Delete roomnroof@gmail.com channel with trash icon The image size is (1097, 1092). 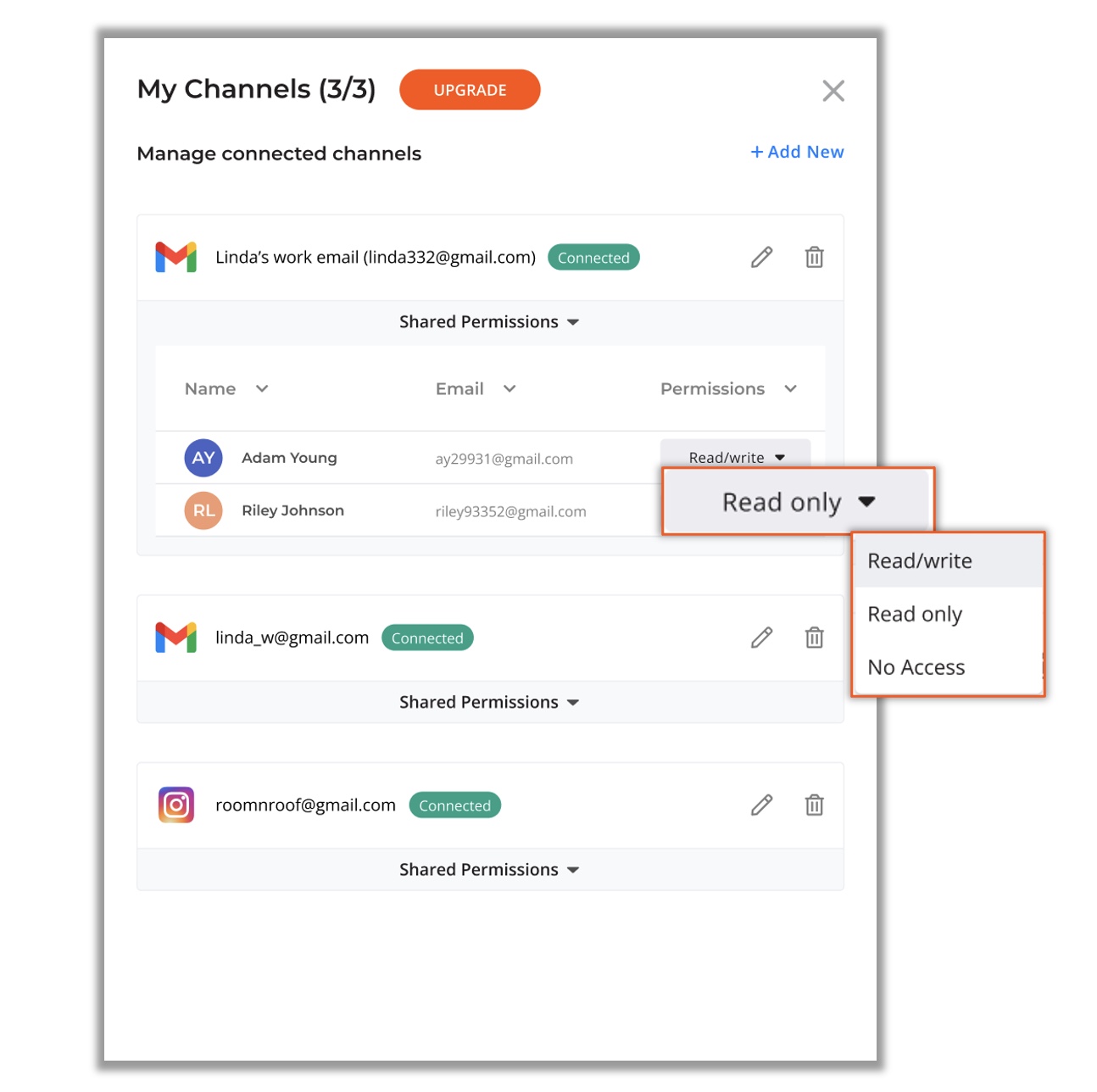[x=814, y=805]
